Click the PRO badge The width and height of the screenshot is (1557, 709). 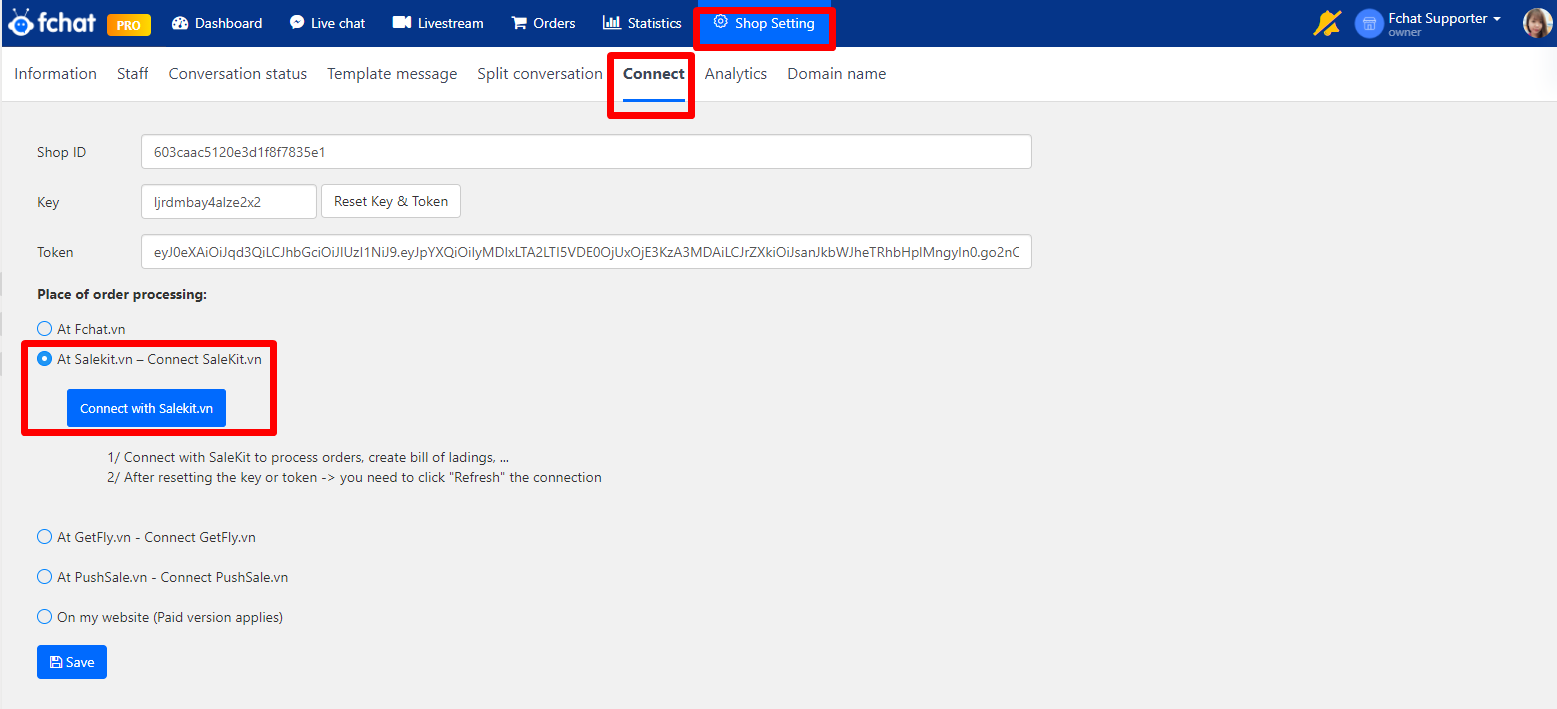(x=129, y=24)
